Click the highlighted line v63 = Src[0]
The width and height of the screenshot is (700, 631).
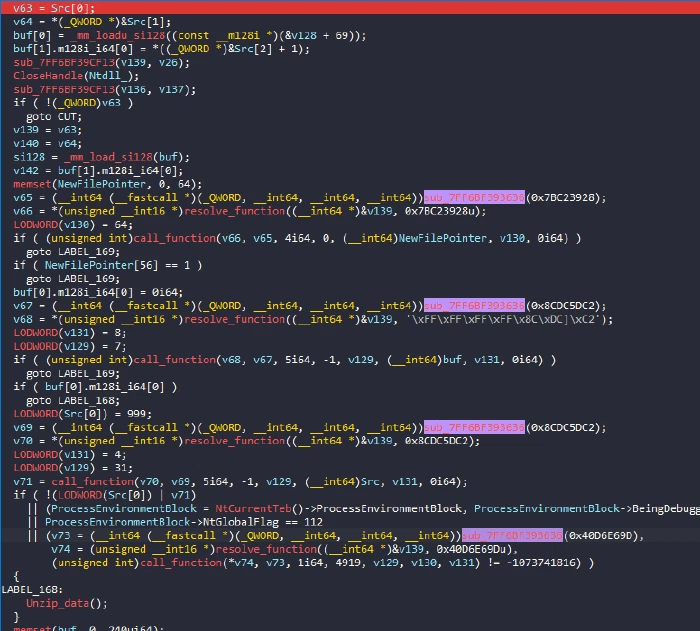click(x=350, y=8)
